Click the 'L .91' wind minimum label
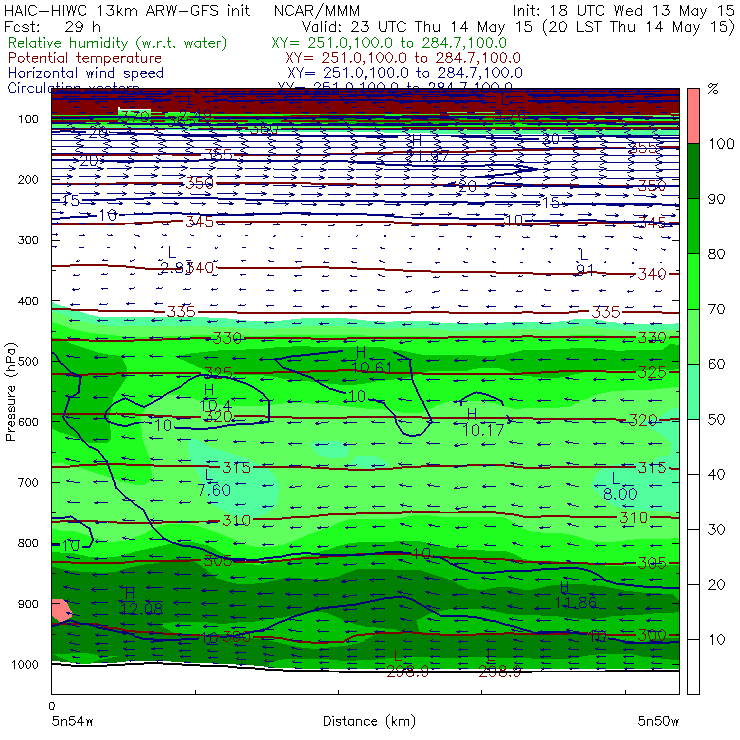This screenshot has height=740, width=740. 585,262
